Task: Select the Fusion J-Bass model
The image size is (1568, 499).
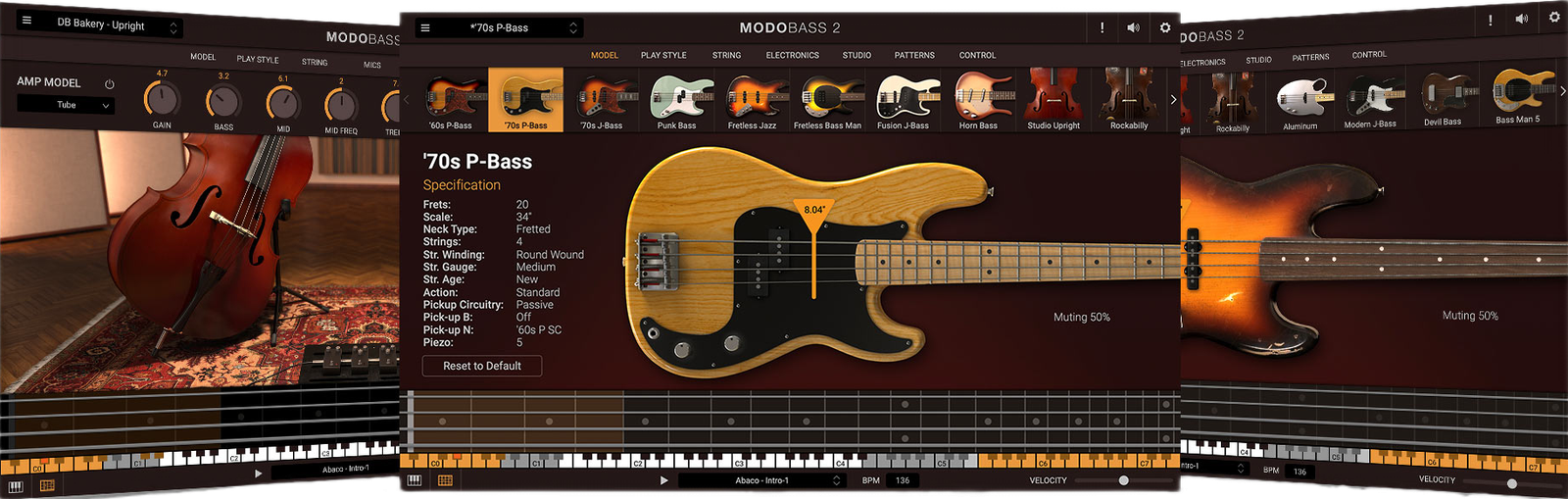Action: click(x=904, y=100)
